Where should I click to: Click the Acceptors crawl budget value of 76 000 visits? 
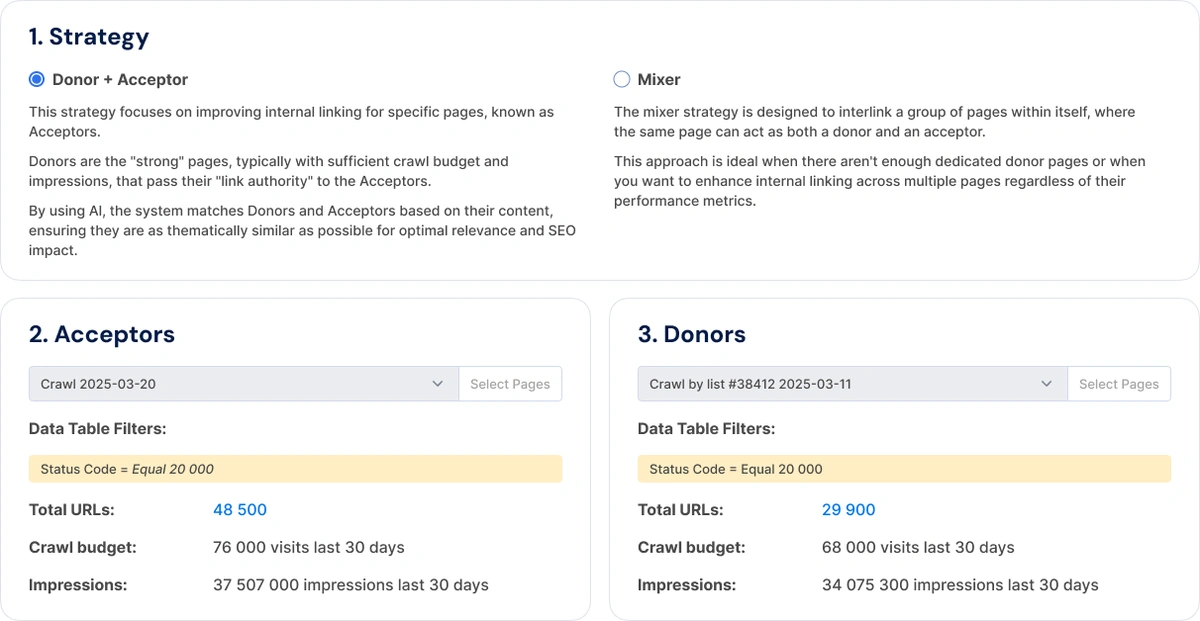coord(308,547)
